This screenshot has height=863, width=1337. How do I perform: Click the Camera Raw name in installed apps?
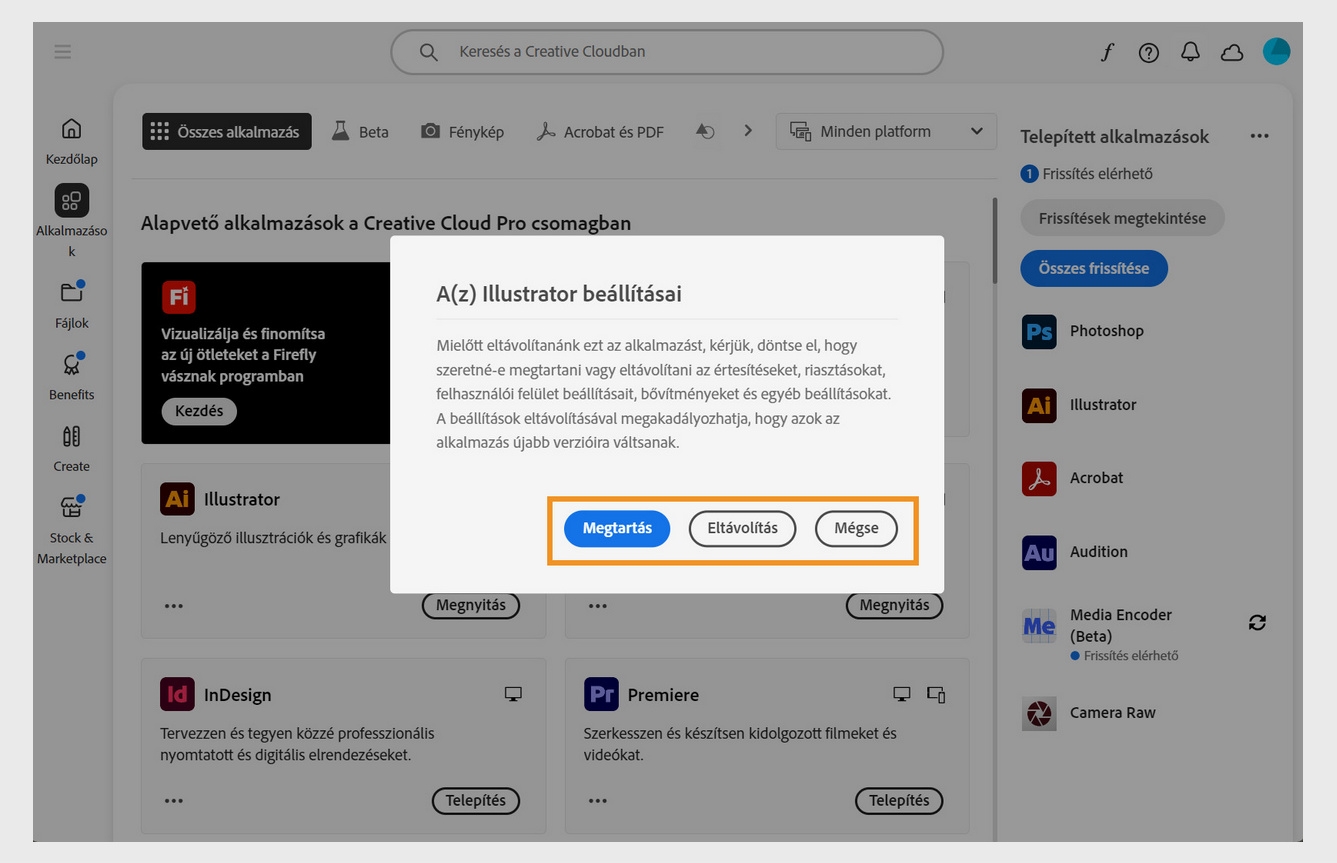click(x=1113, y=713)
